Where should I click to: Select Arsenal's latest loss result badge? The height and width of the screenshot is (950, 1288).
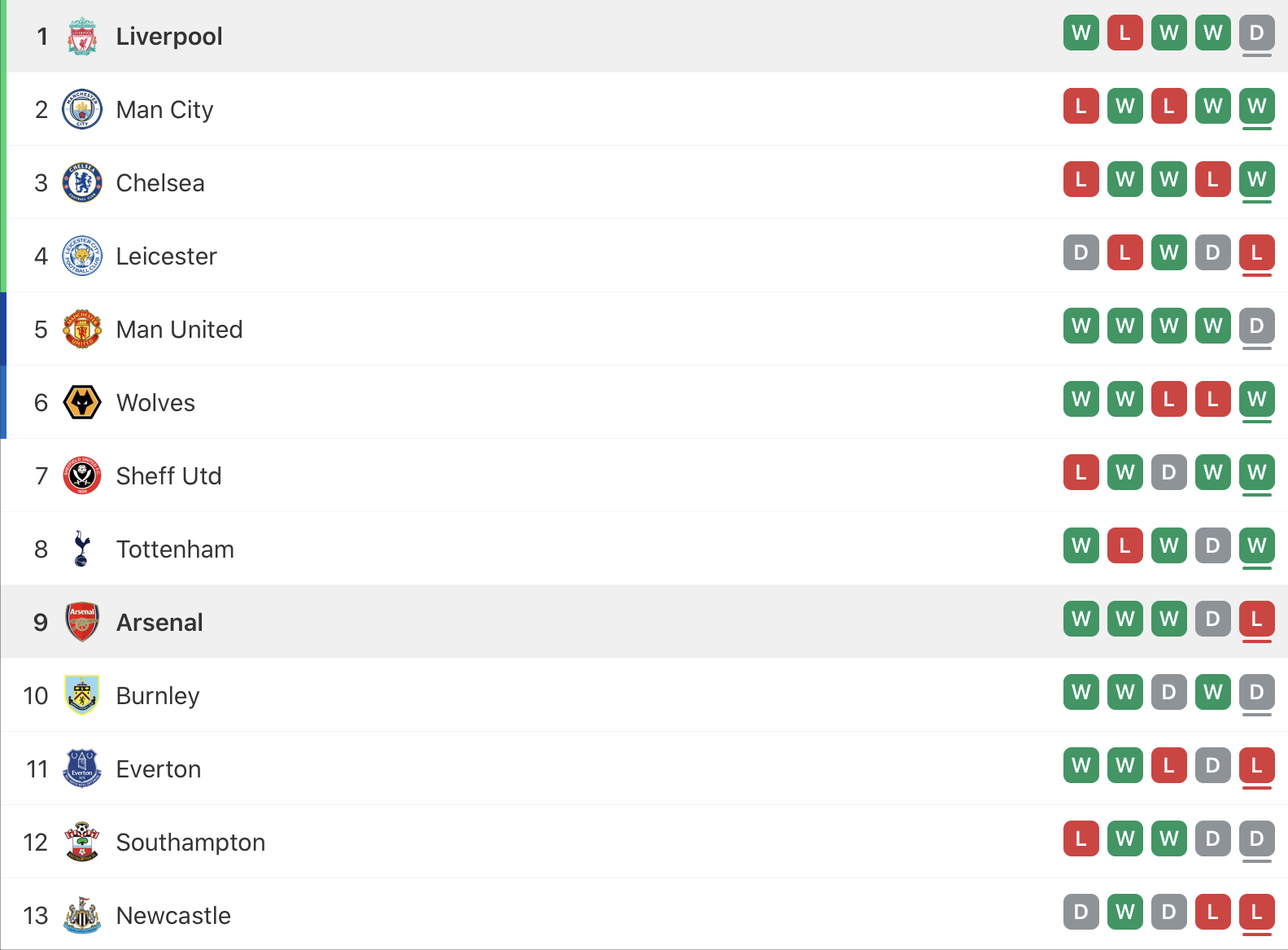[x=1257, y=619]
